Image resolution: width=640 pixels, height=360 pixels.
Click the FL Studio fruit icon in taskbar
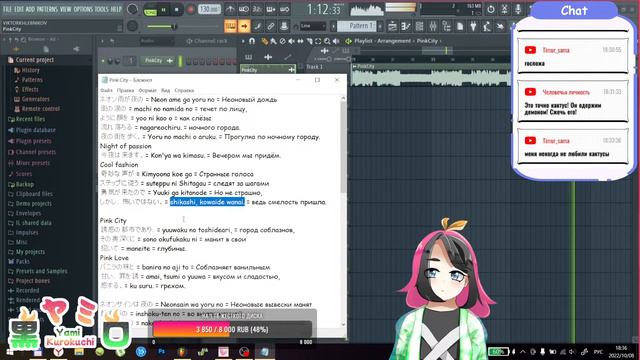point(182,352)
